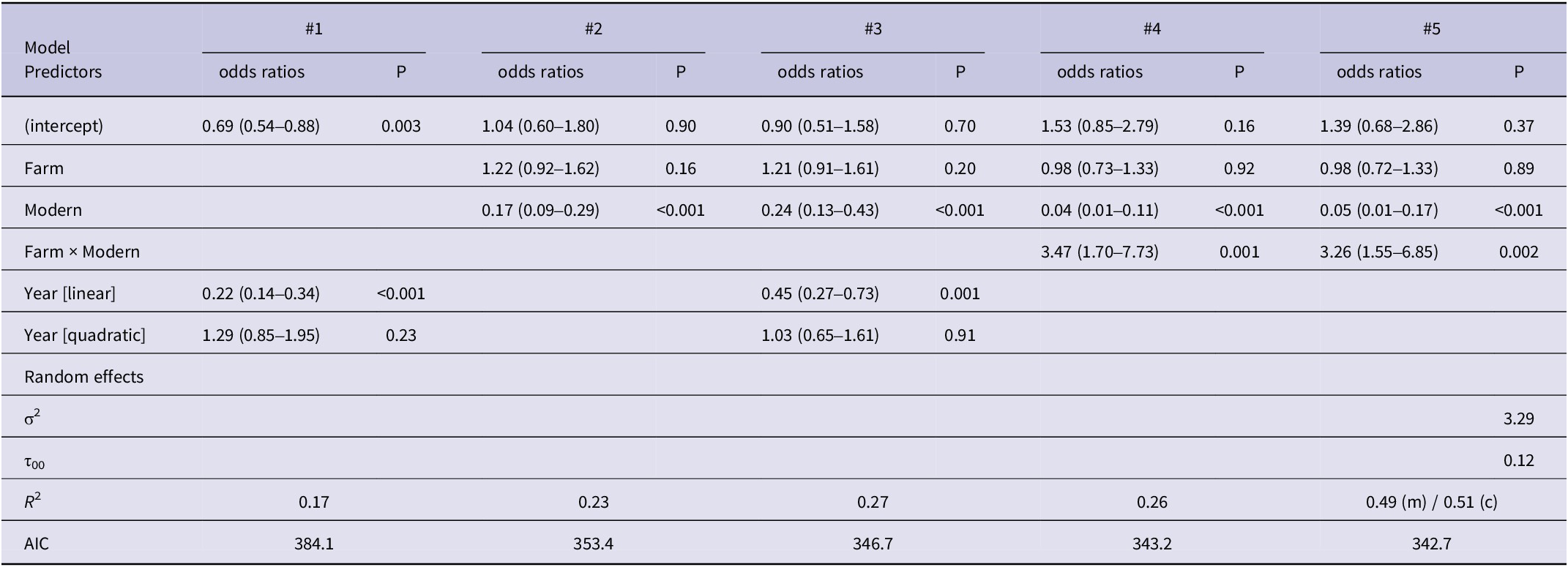Select the (intercept) row label

coord(64,126)
